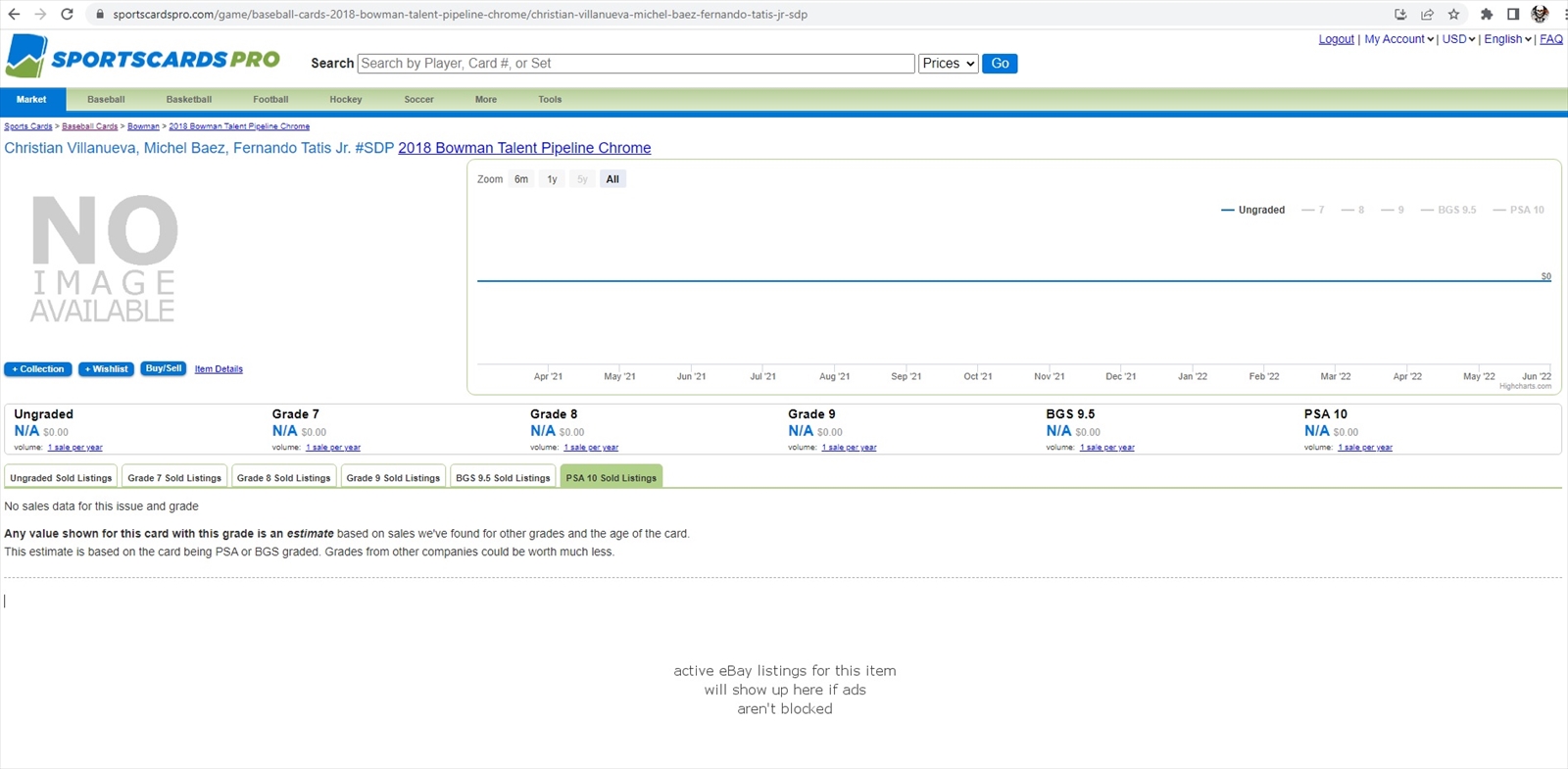Open the Baseball nav menu

click(106, 100)
